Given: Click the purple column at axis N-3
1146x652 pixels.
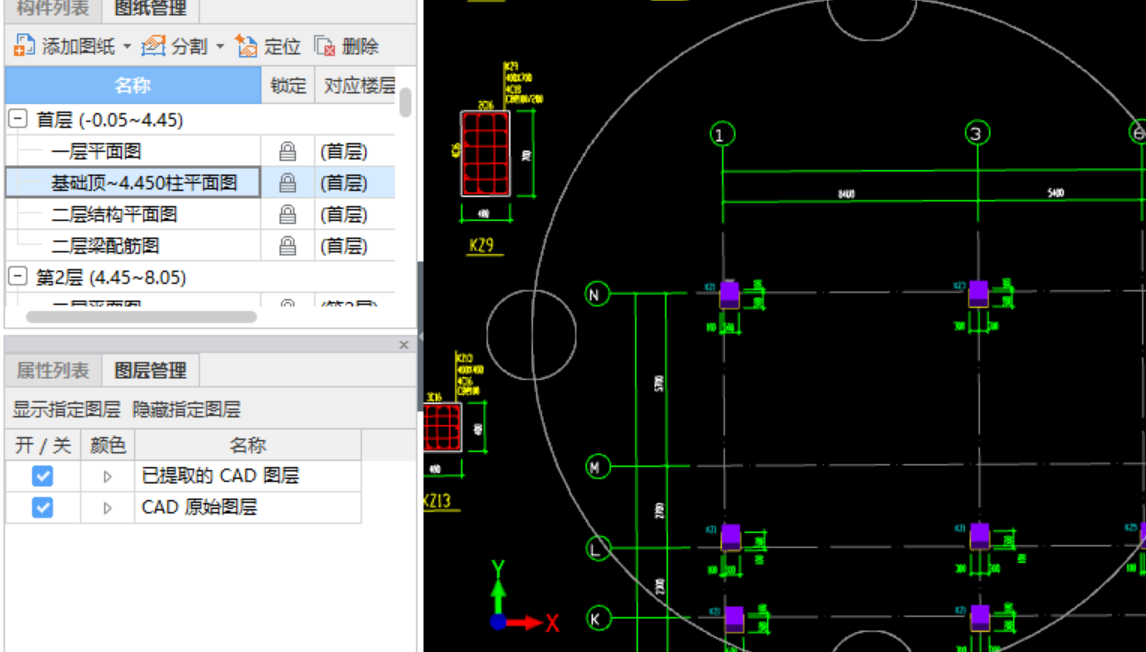Looking at the screenshot, I should tap(979, 294).
